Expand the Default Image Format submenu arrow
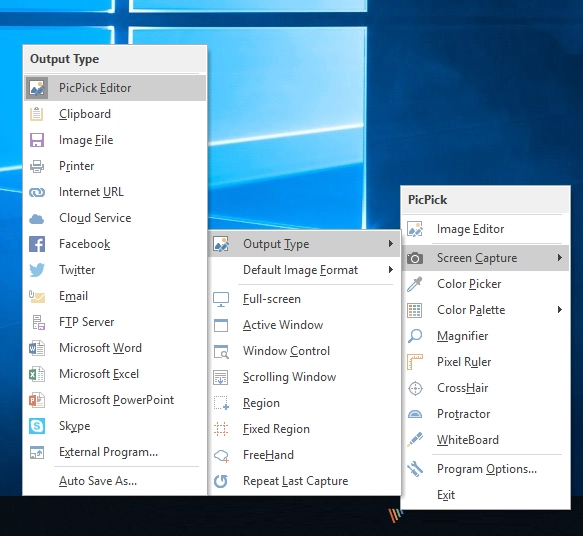 390,269
